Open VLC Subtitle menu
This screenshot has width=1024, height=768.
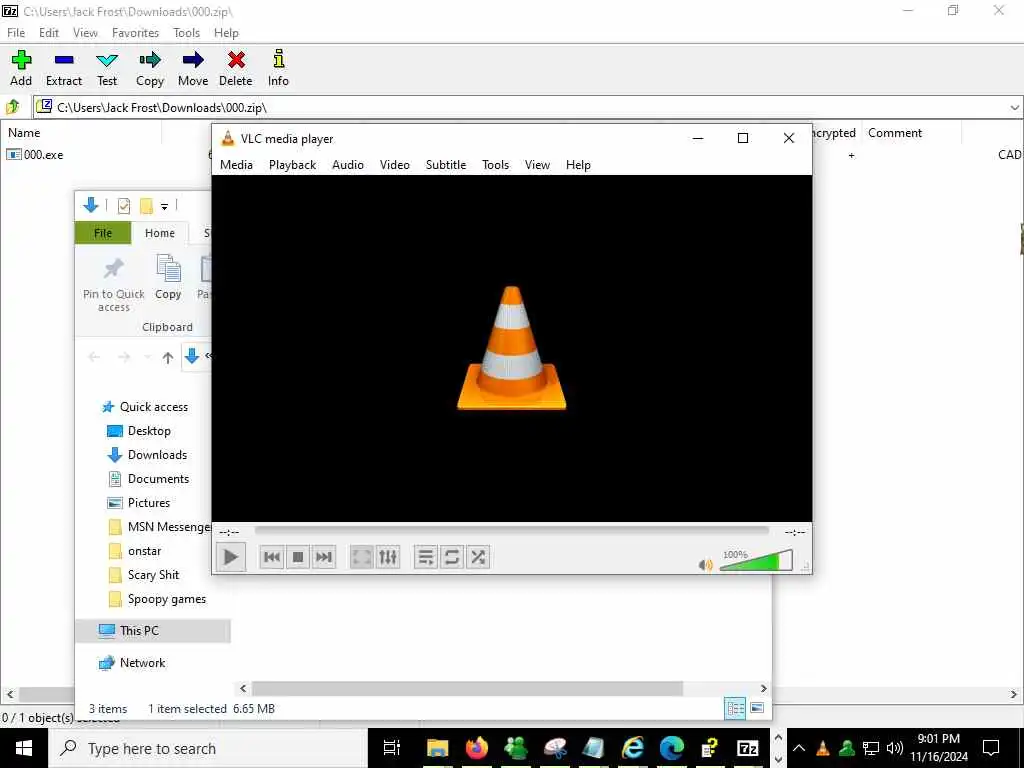coord(446,165)
